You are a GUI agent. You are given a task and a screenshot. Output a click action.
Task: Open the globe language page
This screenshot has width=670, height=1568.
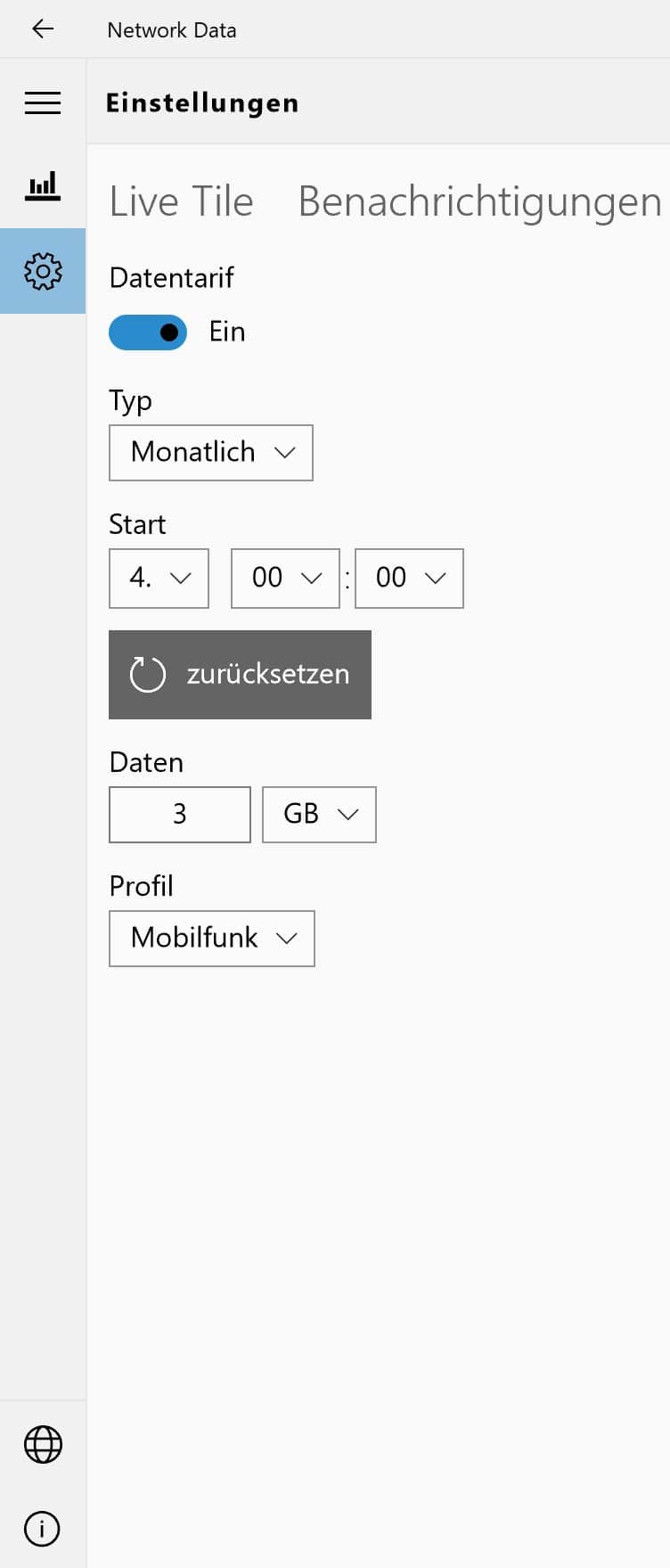tap(43, 1444)
